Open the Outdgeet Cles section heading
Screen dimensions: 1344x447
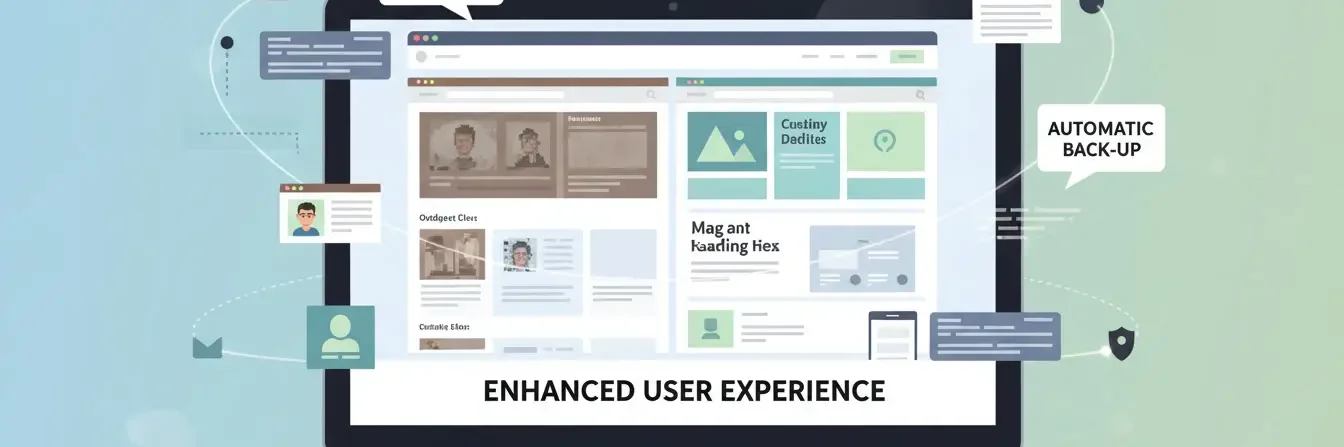[x=448, y=217]
